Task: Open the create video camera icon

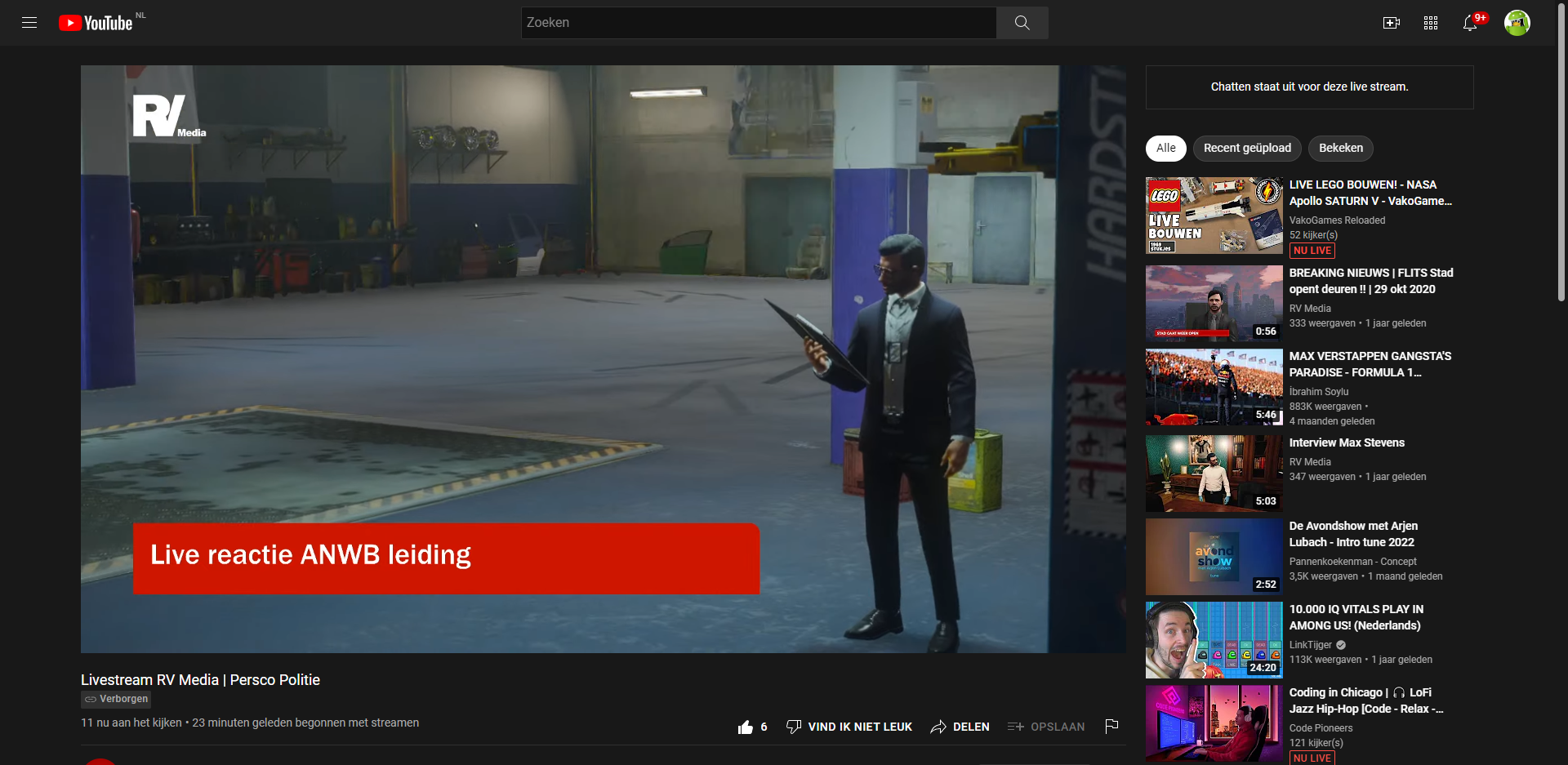Action: pos(1391,23)
